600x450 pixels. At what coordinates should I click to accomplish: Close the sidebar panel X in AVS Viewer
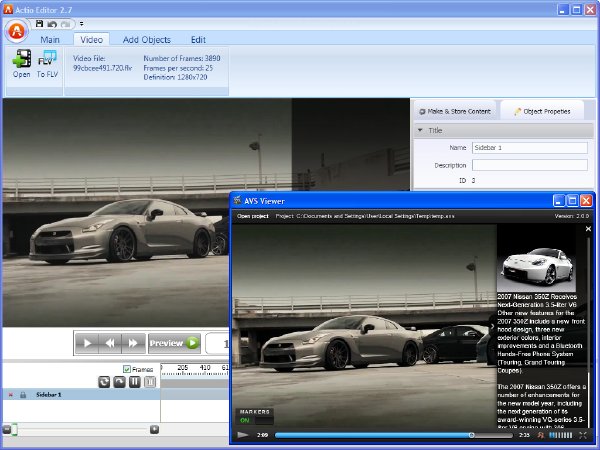[588, 229]
